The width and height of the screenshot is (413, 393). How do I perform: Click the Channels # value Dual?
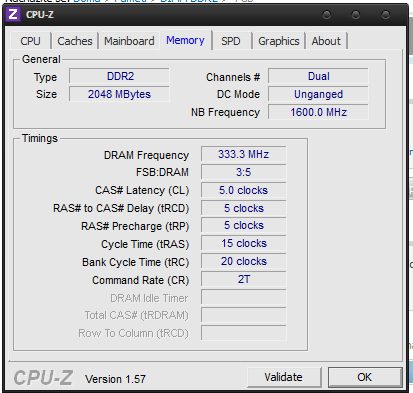(318, 76)
